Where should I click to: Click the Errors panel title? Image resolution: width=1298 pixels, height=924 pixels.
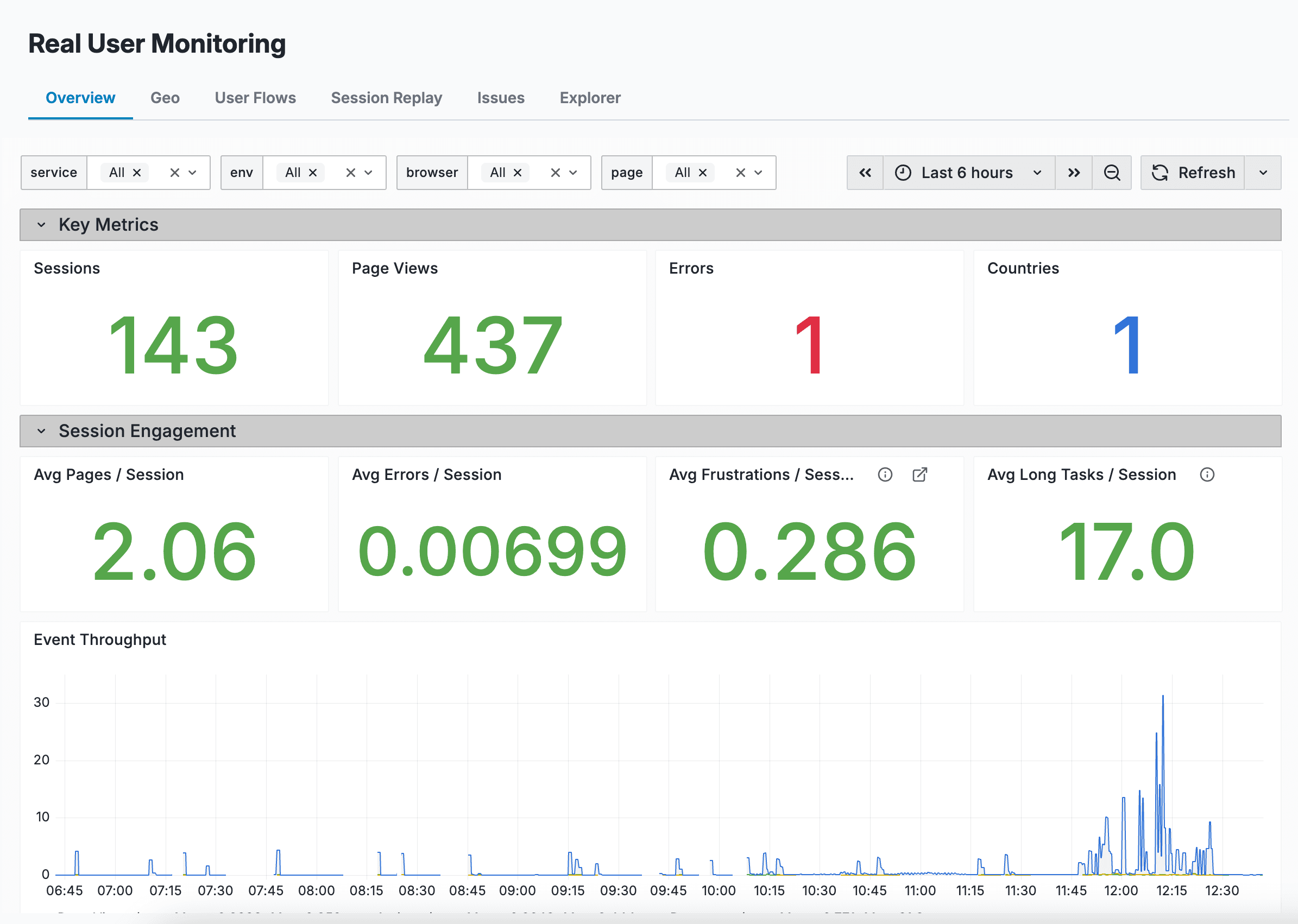(x=691, y=269)
